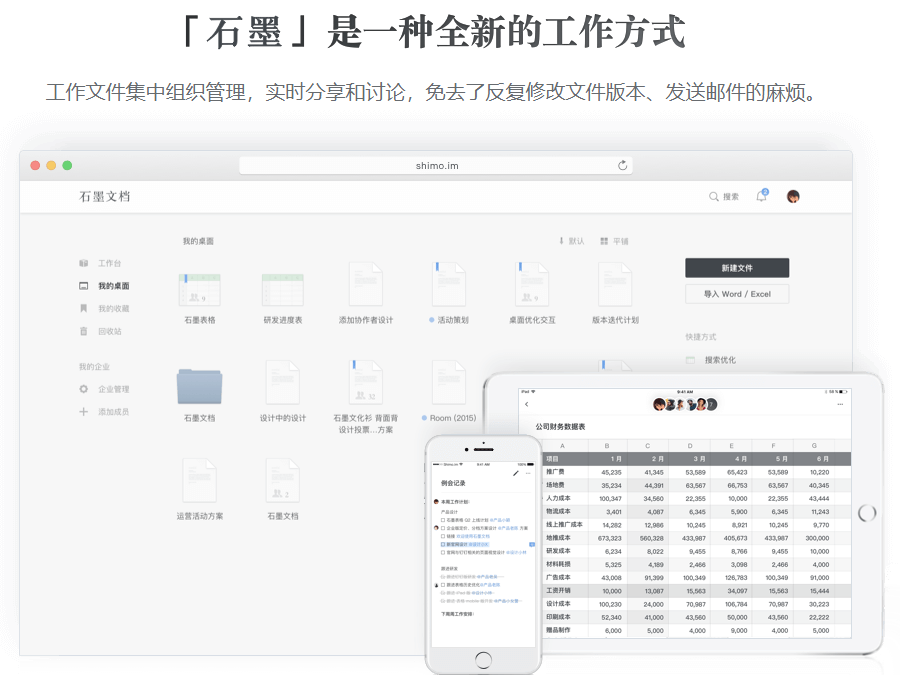Click the trash can icon beside 回收站
Screen dimensions: 900x675
pyautogui.click(x=84, y=331)
